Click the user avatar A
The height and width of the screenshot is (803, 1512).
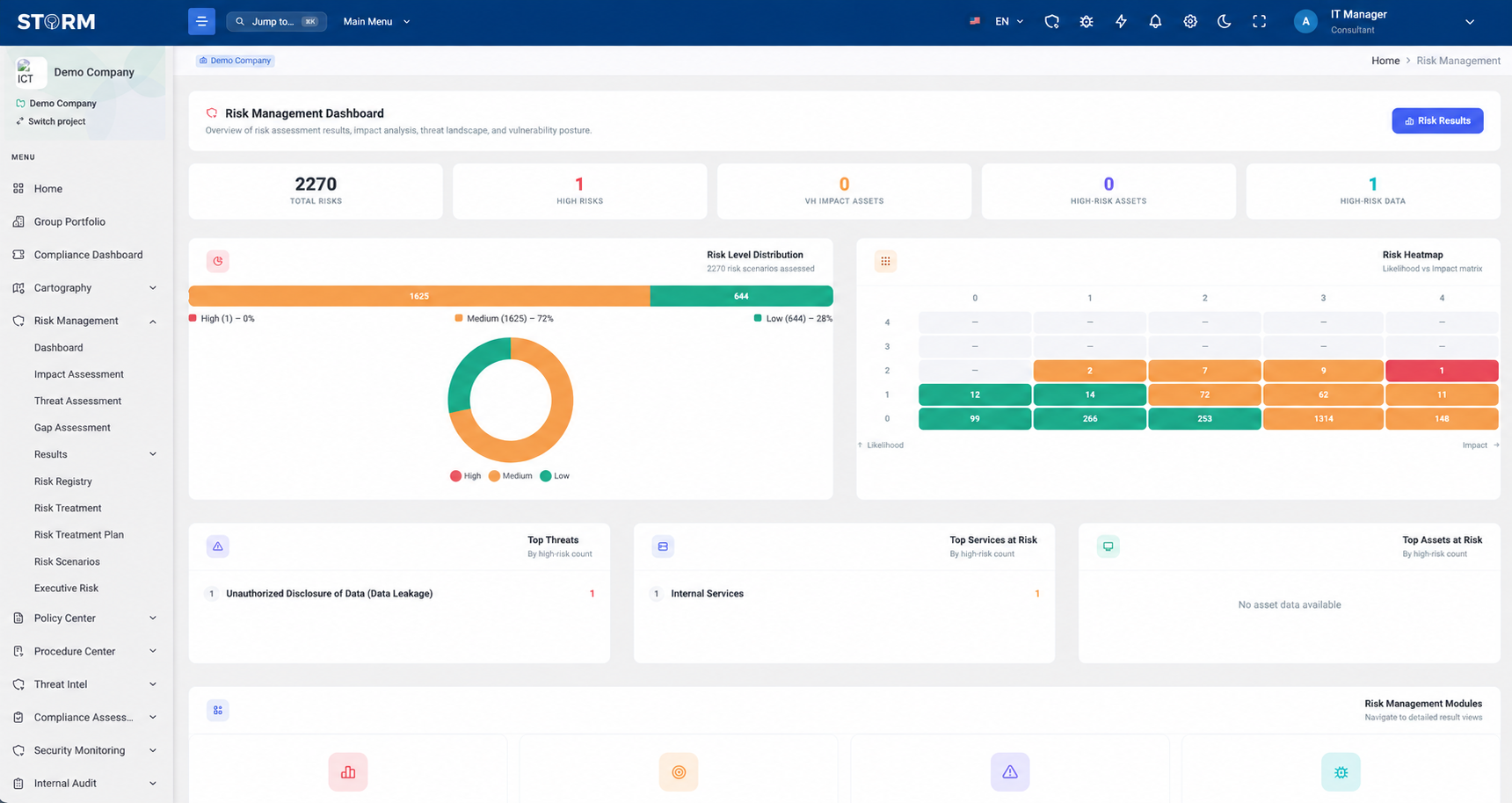click(x=1305, y=21)
